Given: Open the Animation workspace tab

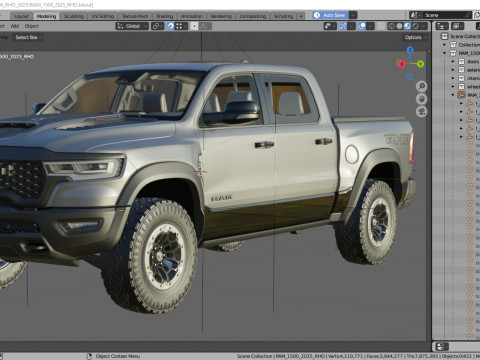Looking at the screenshot, I should point(192,16).
